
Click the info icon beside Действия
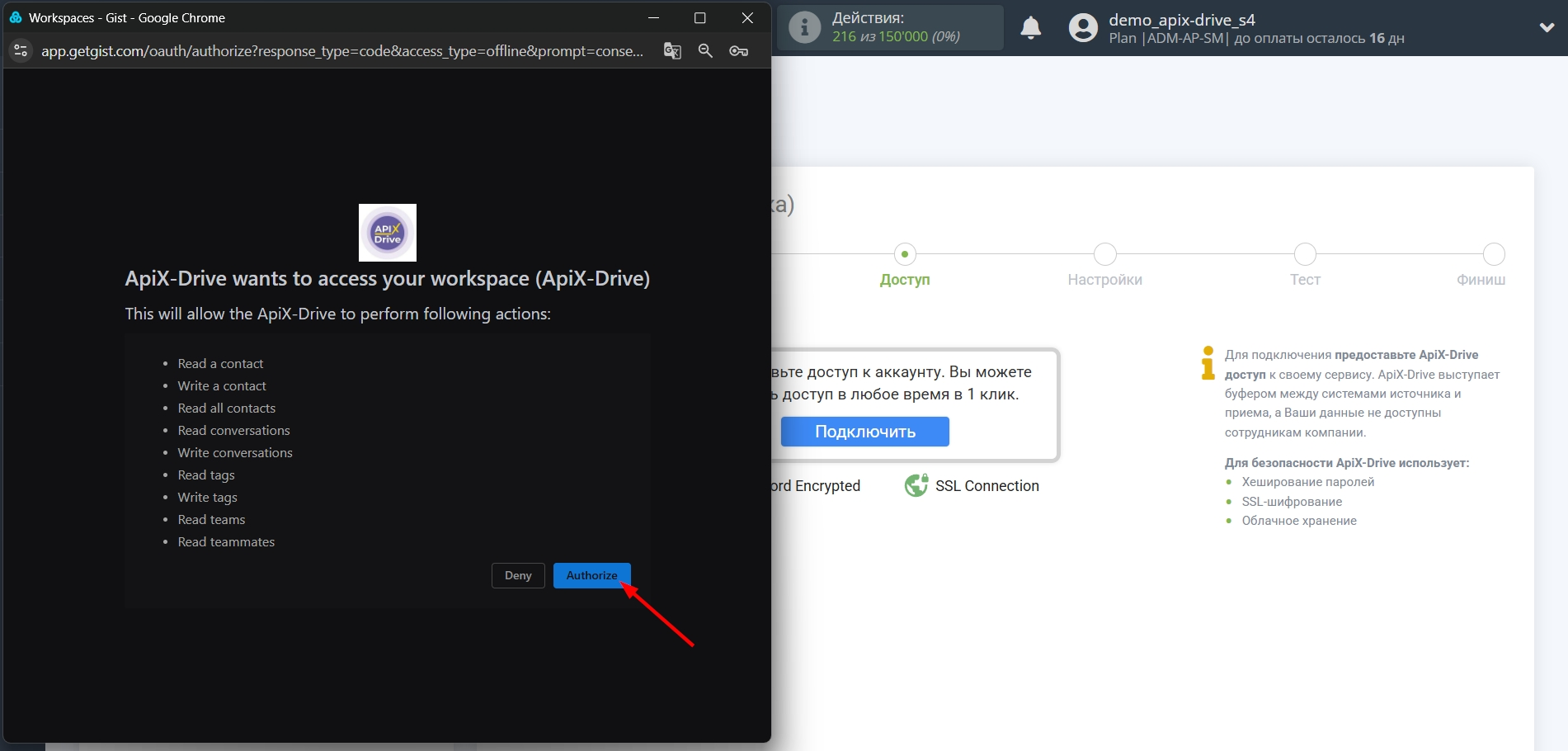click(804, 28)
